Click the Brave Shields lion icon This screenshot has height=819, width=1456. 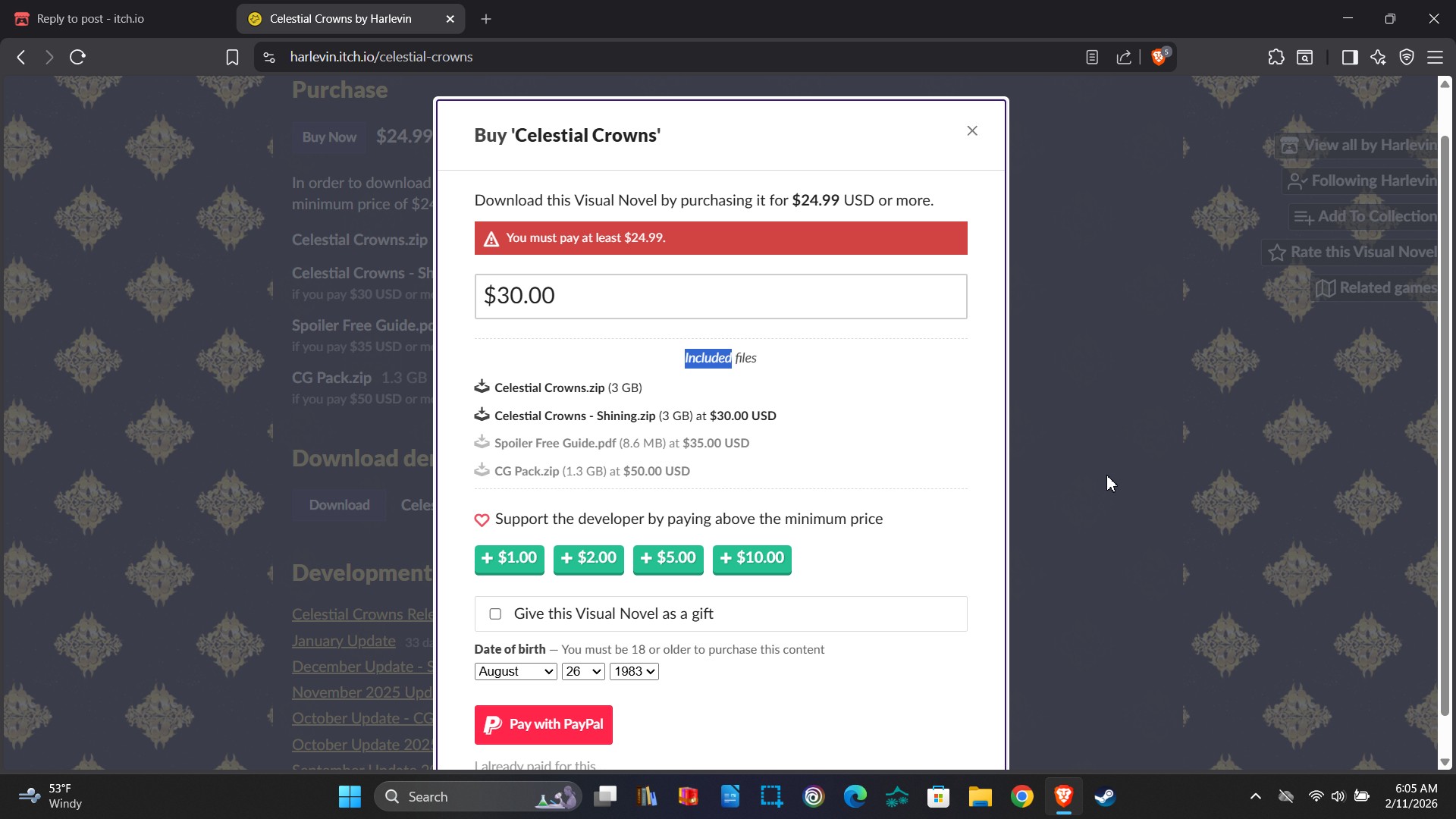coord(1158,57)
